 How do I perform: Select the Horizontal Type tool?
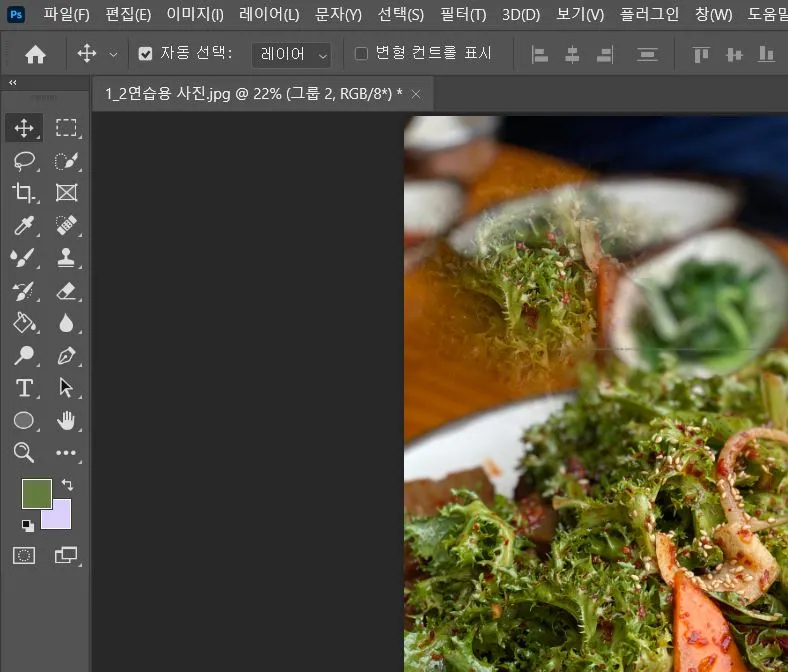24,388
